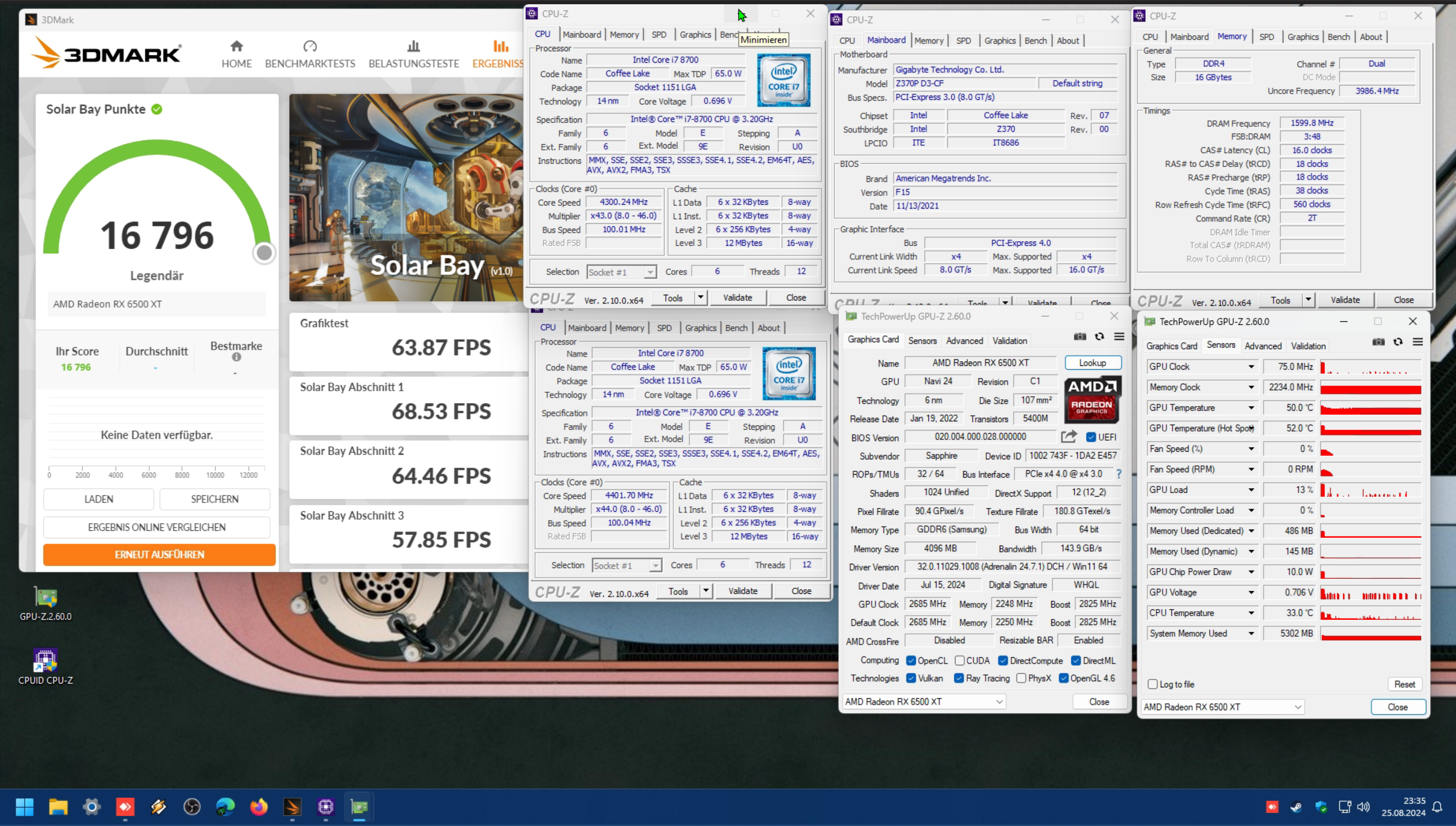The height and width of the screenshot is (826, 1456).
Task: Click the SPEICHERN button
Action: [214, 499]
